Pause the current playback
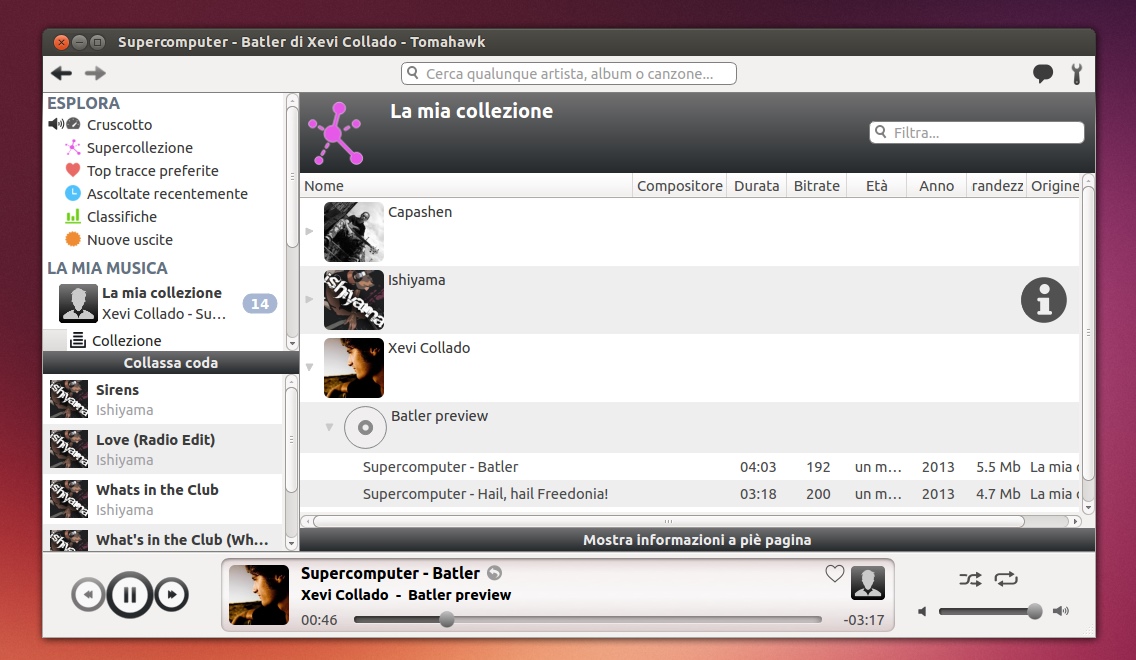Screen dimensions: 1136x660 (x=130, y=595)
